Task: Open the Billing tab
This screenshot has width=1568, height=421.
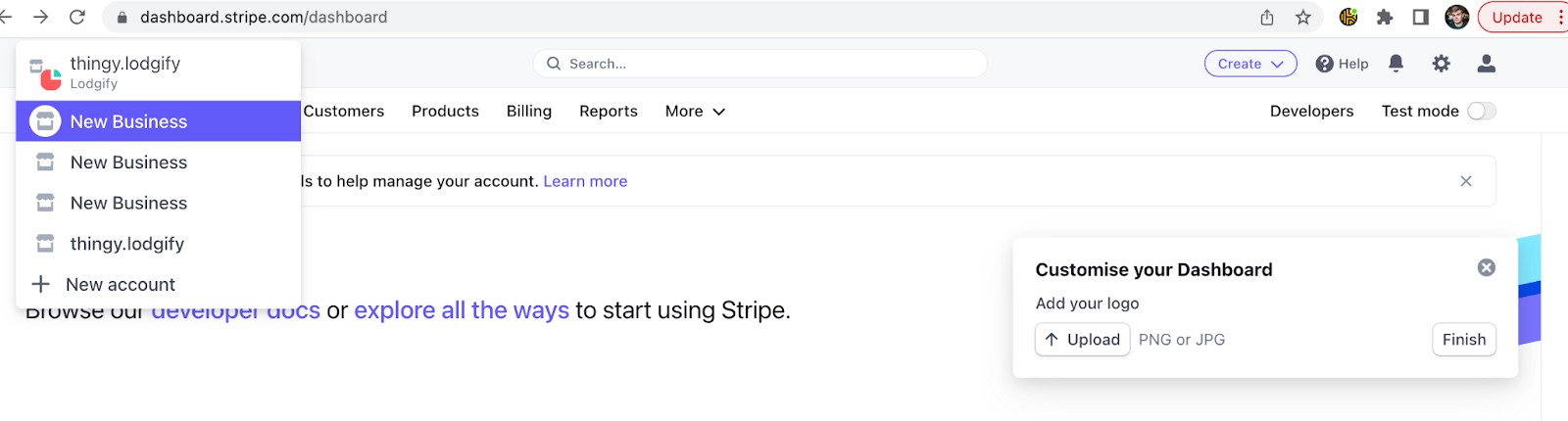Action: click(x=528, y=112)
